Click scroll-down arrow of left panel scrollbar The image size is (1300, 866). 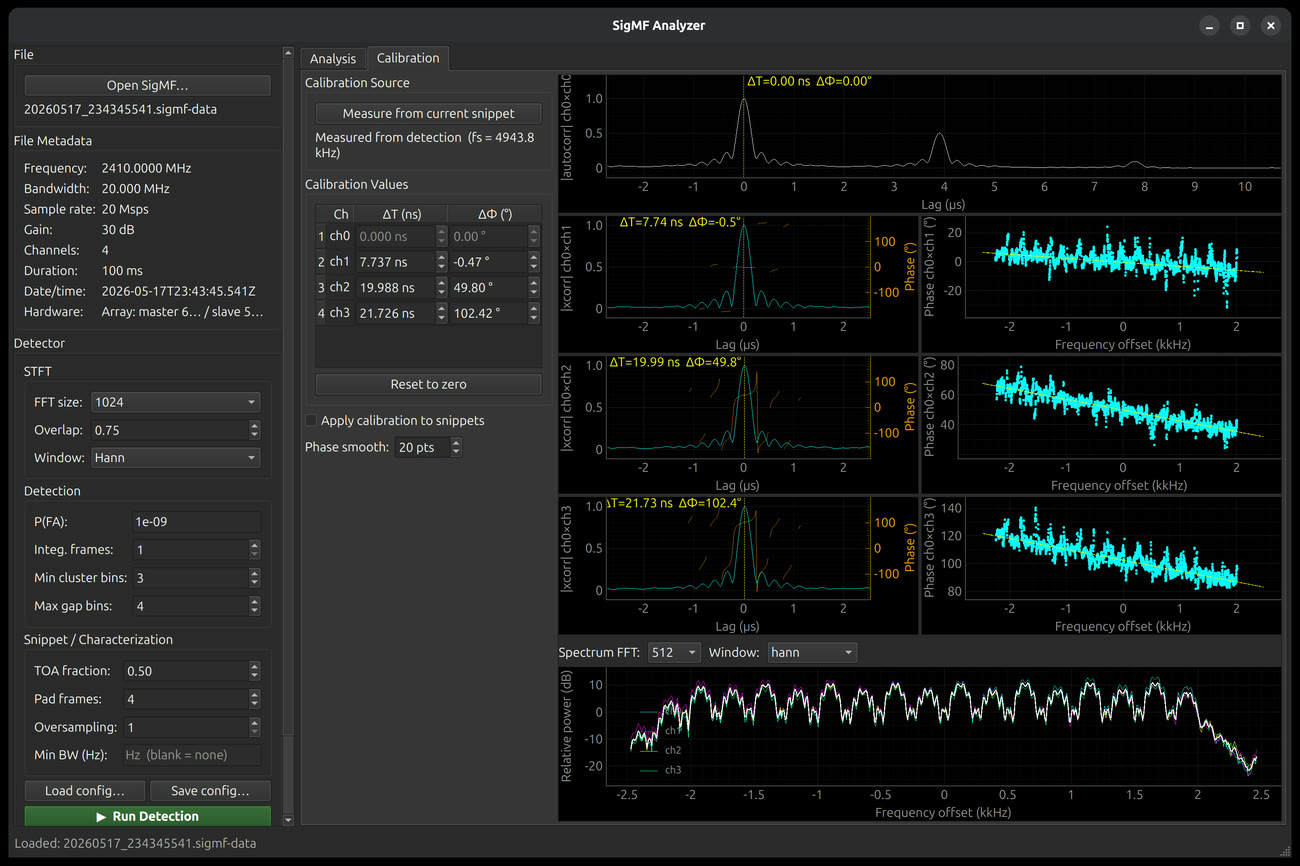[289, 820]
